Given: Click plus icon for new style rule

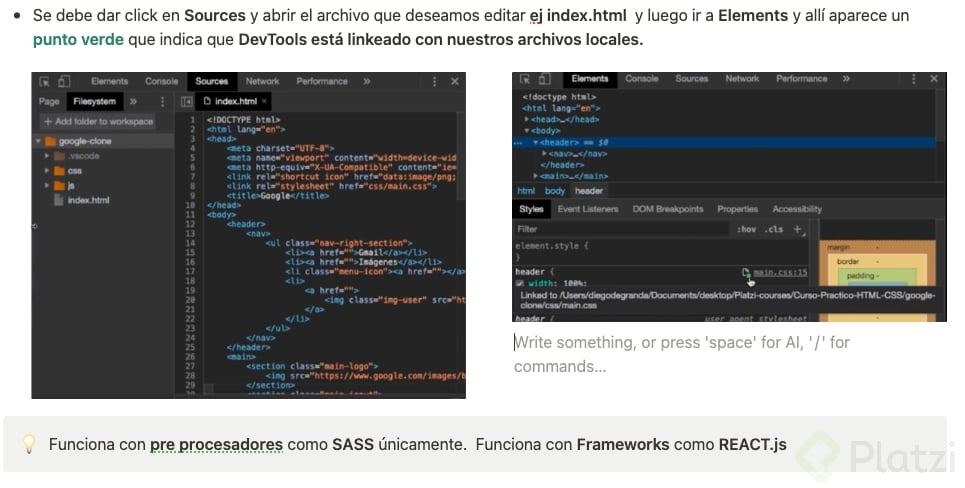Looking at the screenshot, I should click(x=798, y=229).
